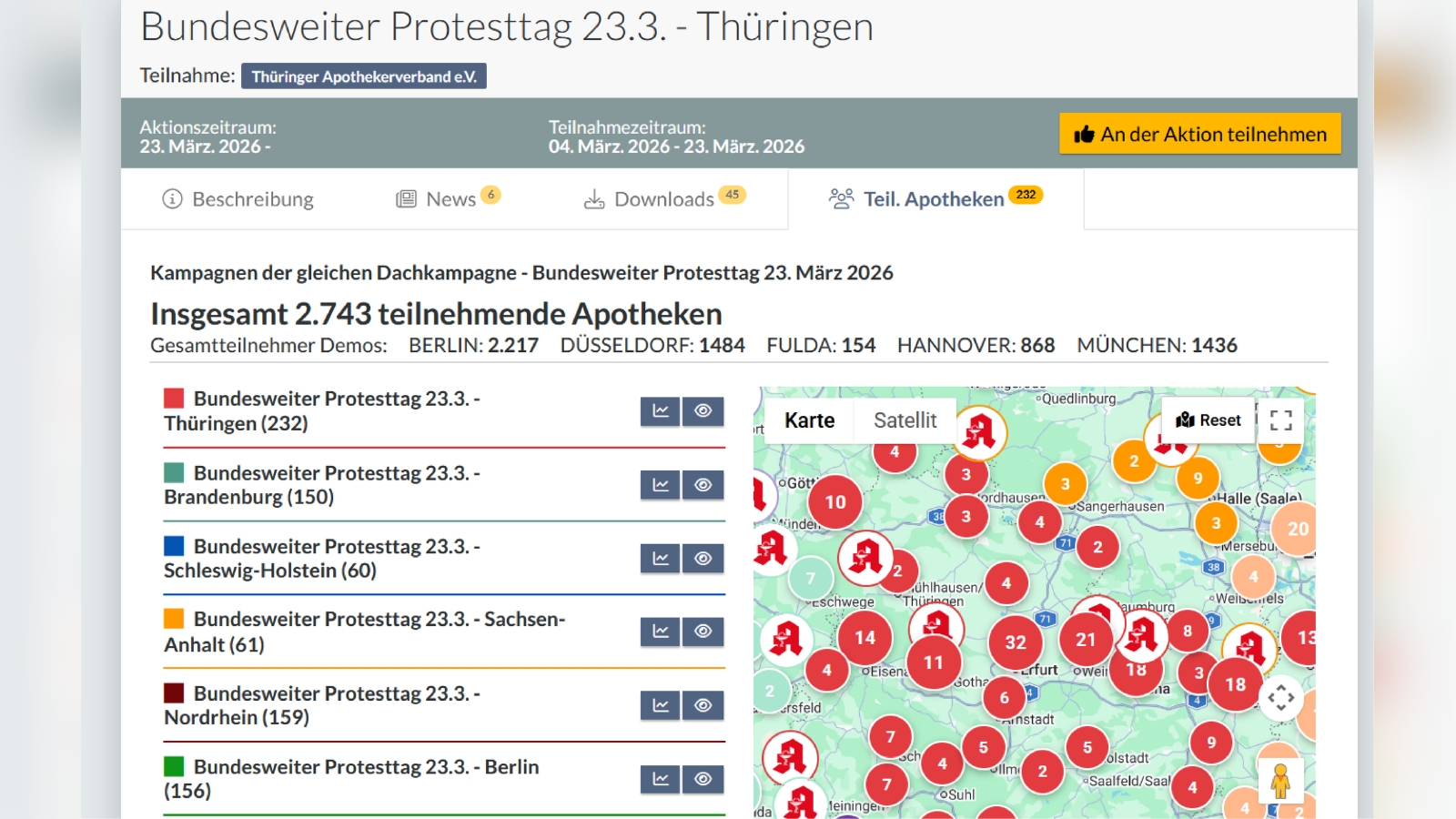Switch to the Beschreibung tab
Image resolution: width=1456 pixels, height=819 pixels.
coord(238,199)
